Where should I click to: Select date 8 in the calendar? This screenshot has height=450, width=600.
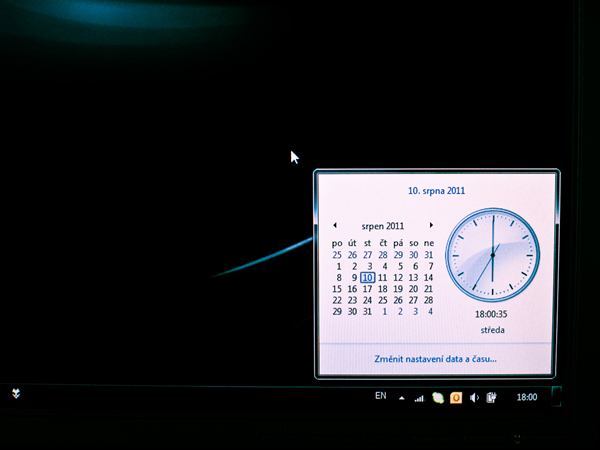click(x=339, y=277)
